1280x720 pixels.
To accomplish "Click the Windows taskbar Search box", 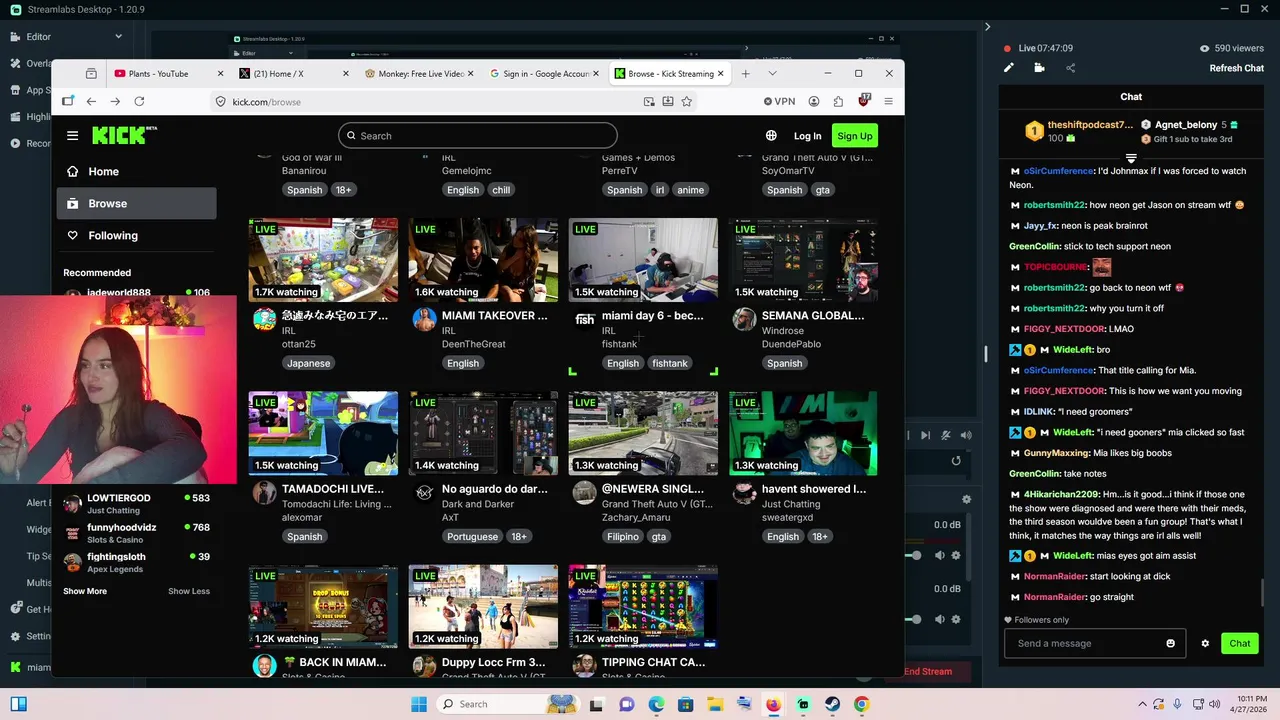I will tap(508, 704).
